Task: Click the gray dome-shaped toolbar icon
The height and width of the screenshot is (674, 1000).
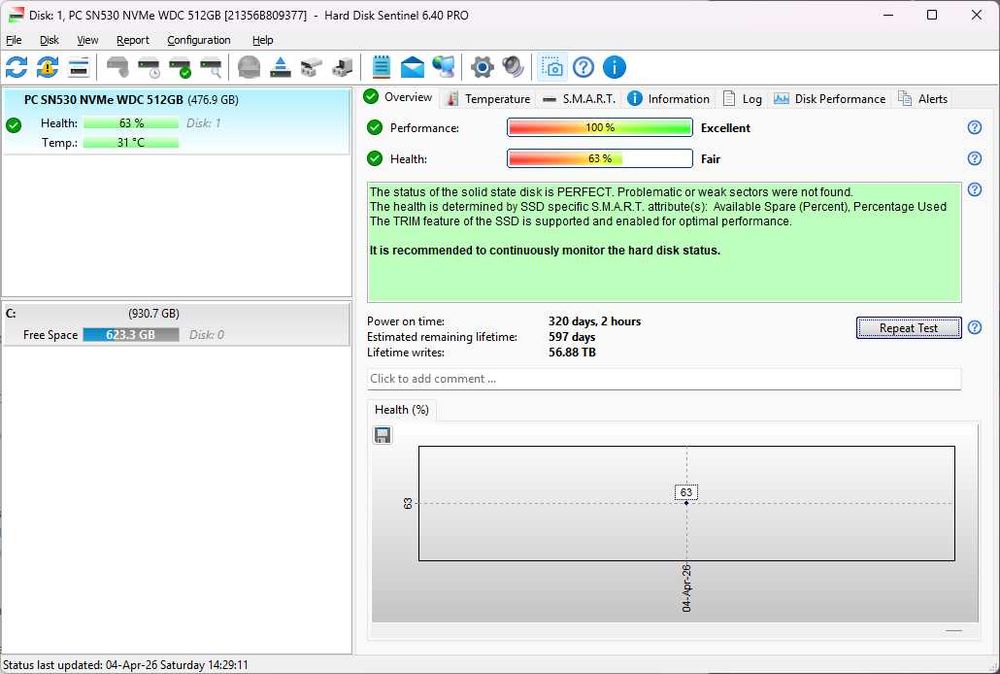Action: [x=249, y=67]
